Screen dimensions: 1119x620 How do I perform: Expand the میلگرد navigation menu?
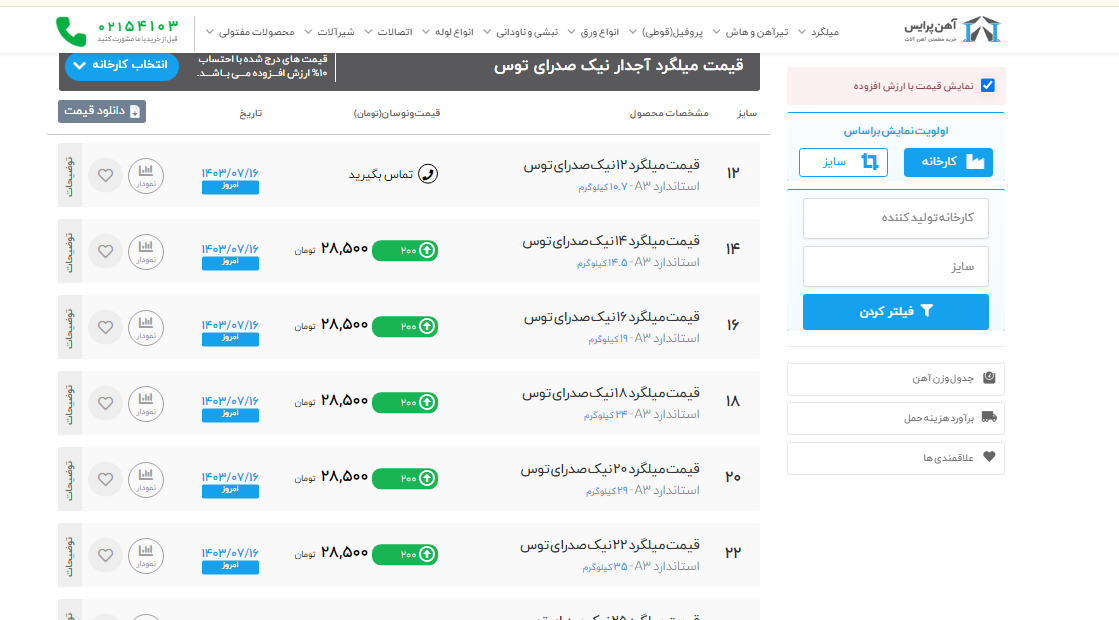click(820, 32)
